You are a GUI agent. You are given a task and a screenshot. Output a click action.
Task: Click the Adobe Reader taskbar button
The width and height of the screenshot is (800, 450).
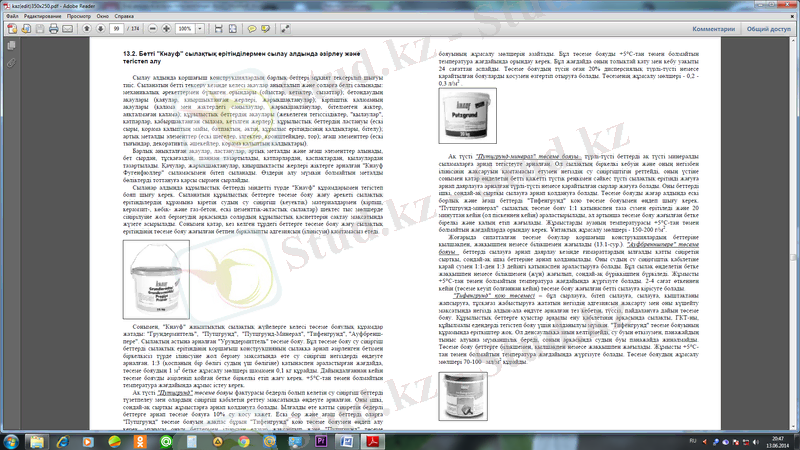pos(373,442)
